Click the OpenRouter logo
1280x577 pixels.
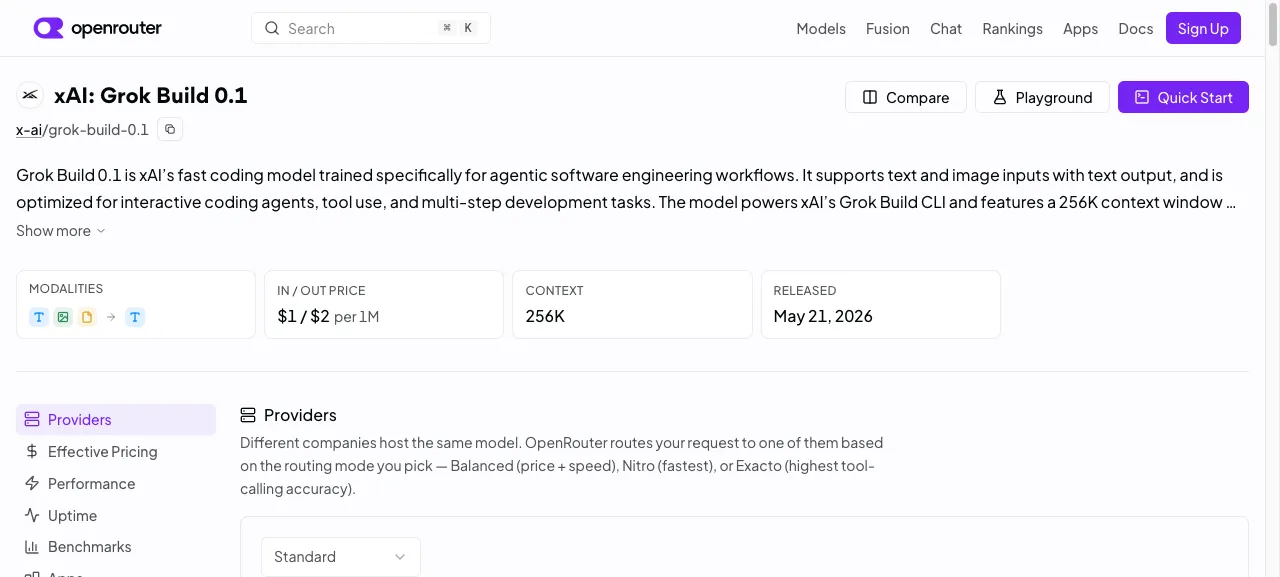(98, 28)
